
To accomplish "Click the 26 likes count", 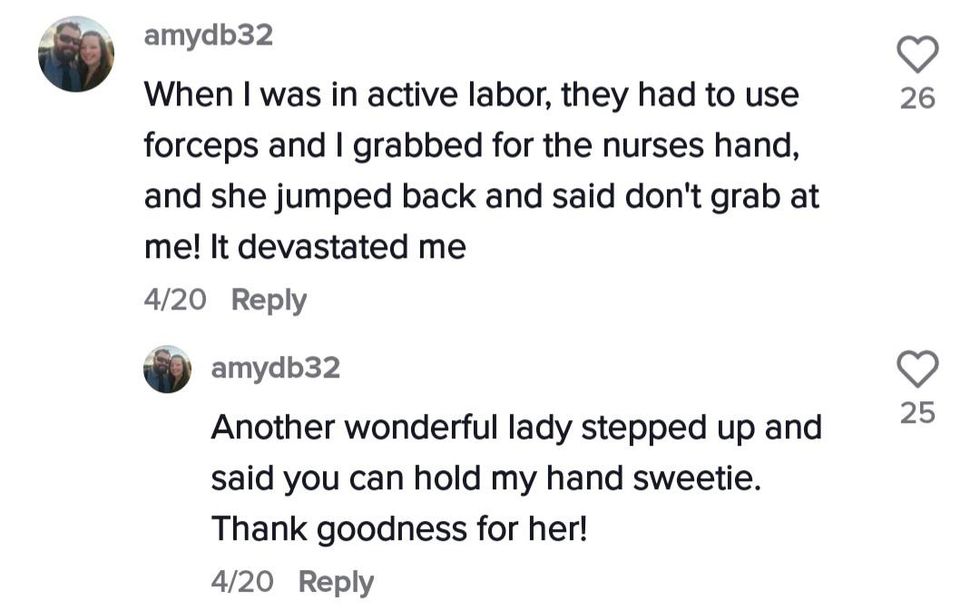I will point(917,98).
